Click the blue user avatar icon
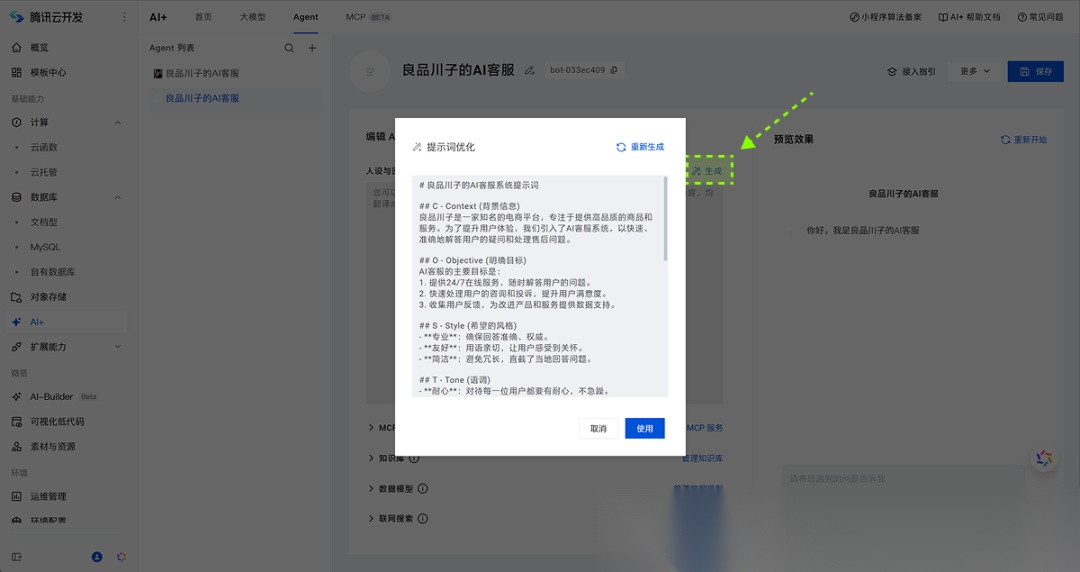 pyautogui.click(x=97, y=557)
